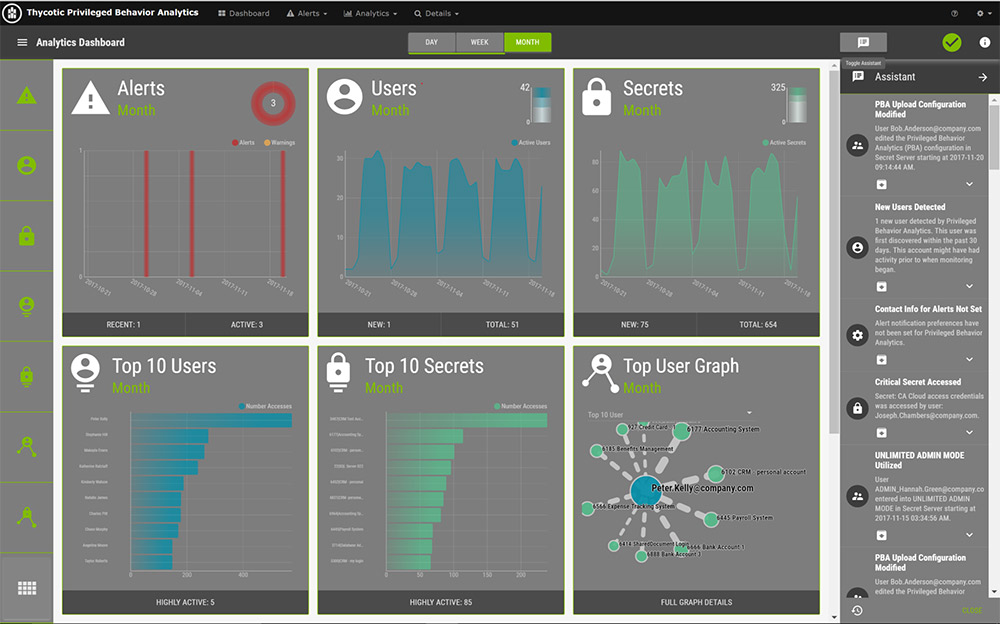
Task: Open top secrets sidebar icon with lightbulb
Action: tap(26, 376)
